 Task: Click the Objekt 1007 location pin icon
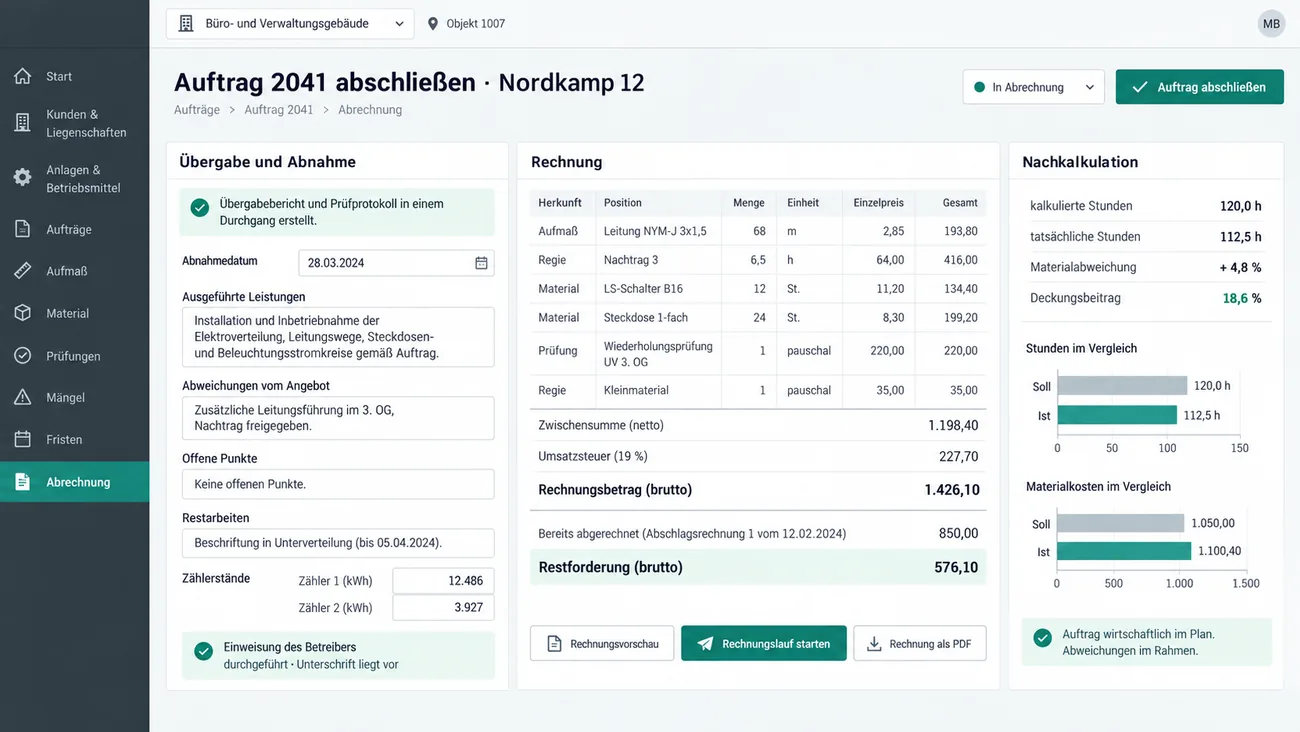433,24
